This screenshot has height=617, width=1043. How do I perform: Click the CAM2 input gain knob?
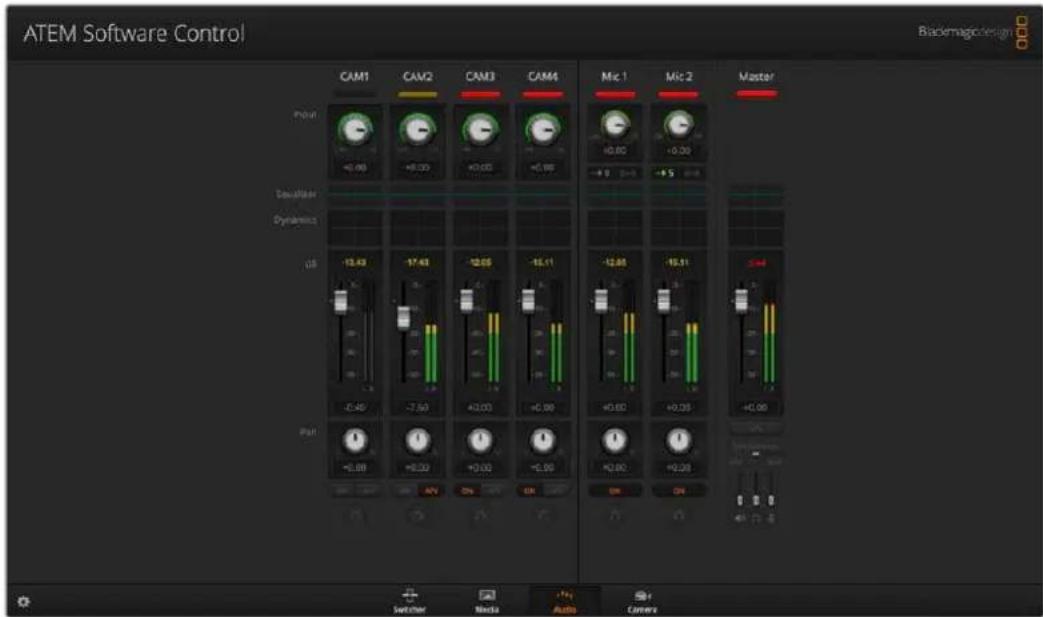click(418, 130)
